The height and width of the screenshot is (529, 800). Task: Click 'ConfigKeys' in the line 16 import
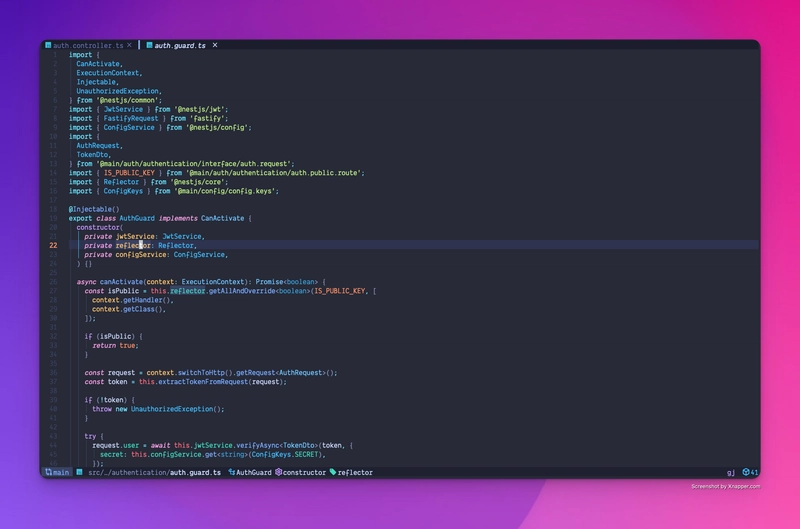pyautogui.click(x=123, y=191)
